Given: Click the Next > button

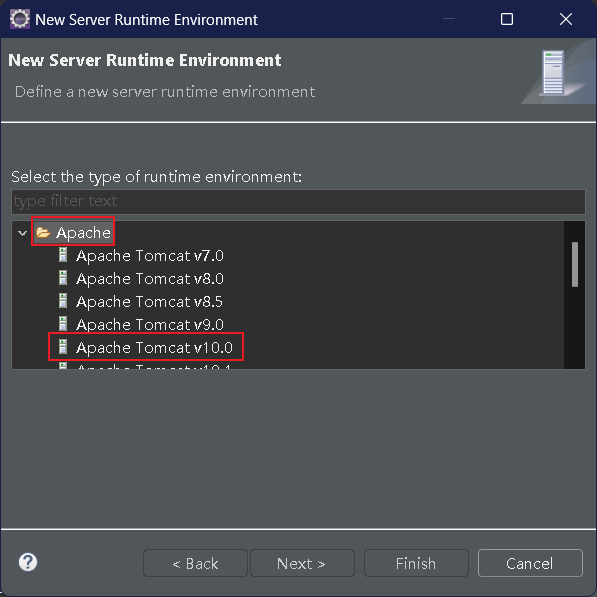Looking at the screenshot, I should pos(302,563).
